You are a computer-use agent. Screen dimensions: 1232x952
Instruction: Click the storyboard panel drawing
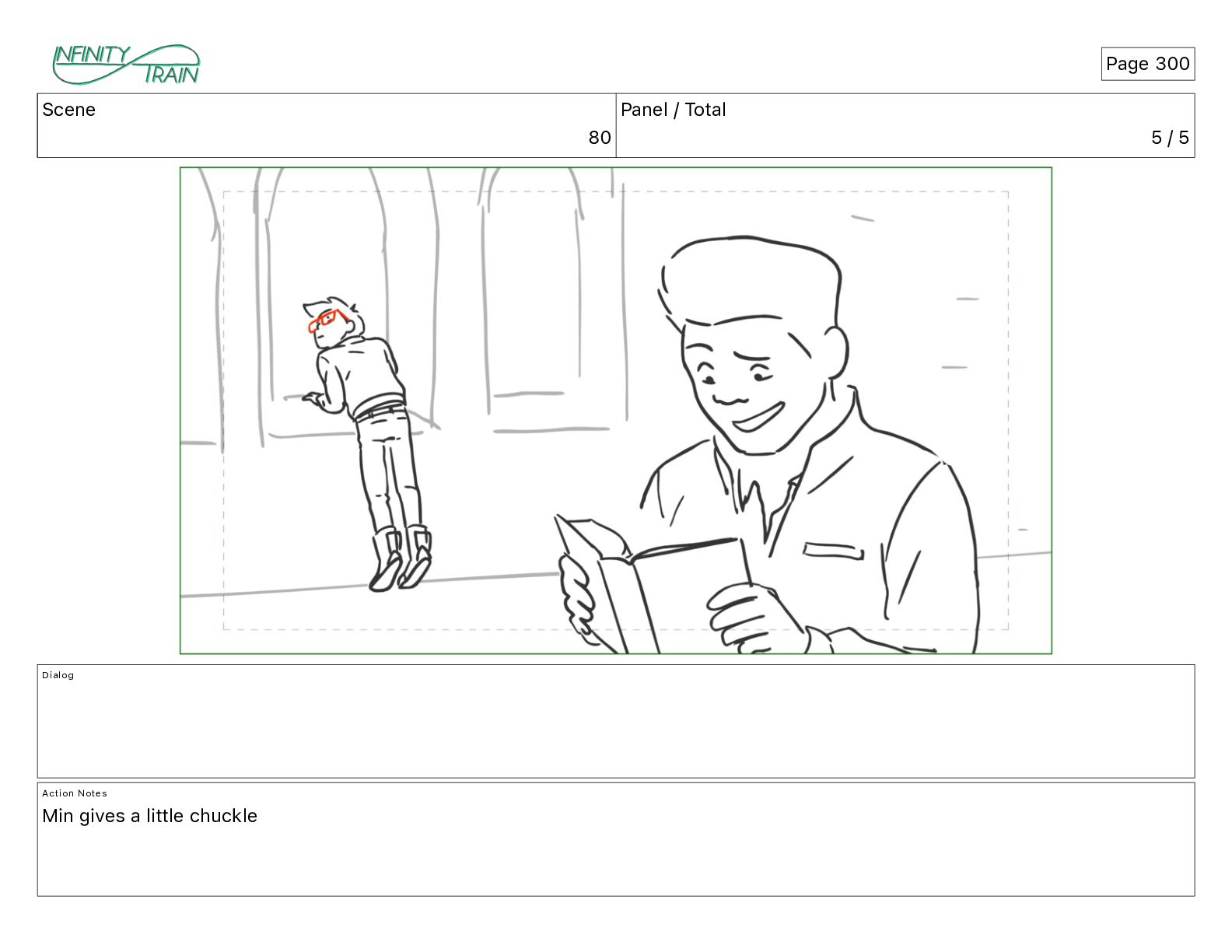pyautogui.click(x=616, y=411)
